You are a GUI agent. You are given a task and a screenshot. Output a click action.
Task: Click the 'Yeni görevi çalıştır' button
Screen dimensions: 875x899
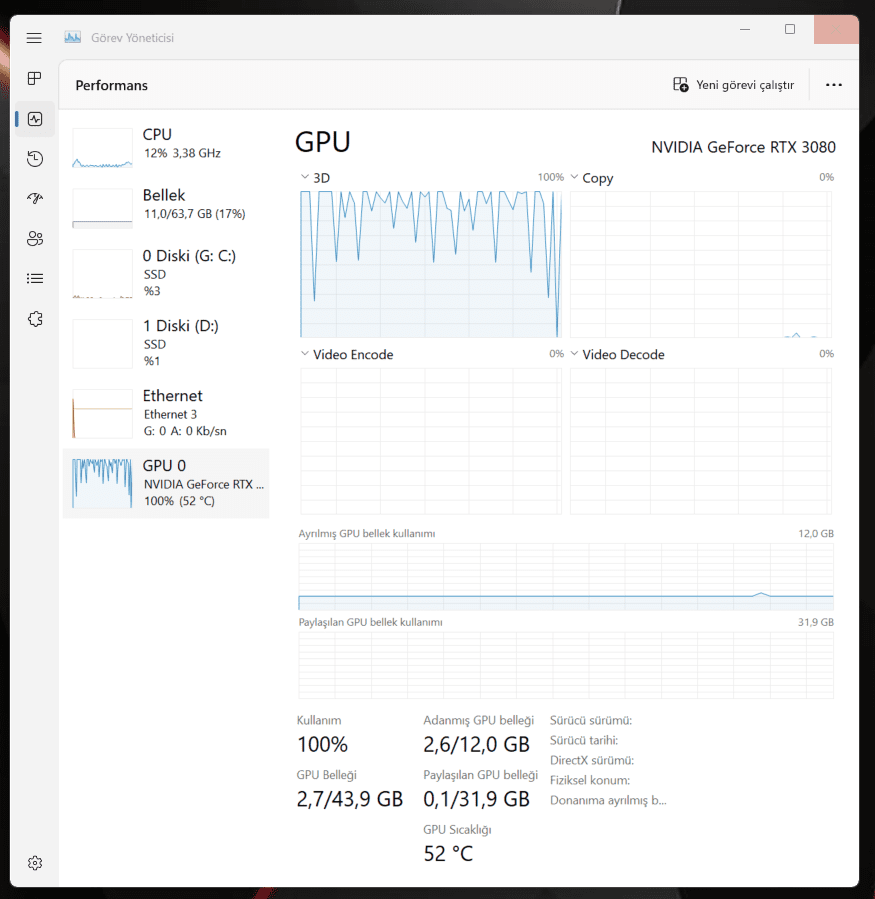[734, 85]
